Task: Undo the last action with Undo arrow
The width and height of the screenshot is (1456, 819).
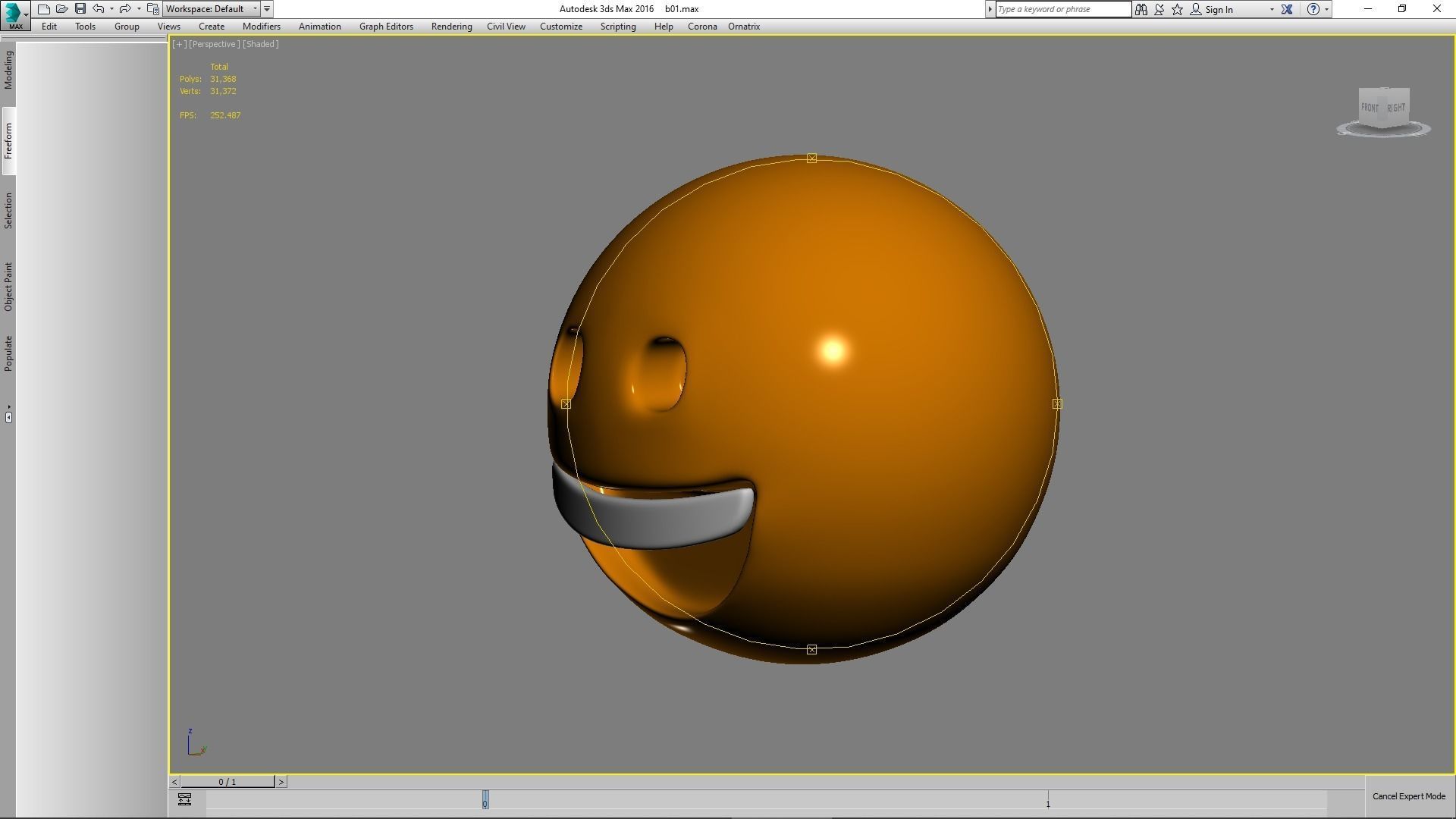Action: (x=99, y=9)
